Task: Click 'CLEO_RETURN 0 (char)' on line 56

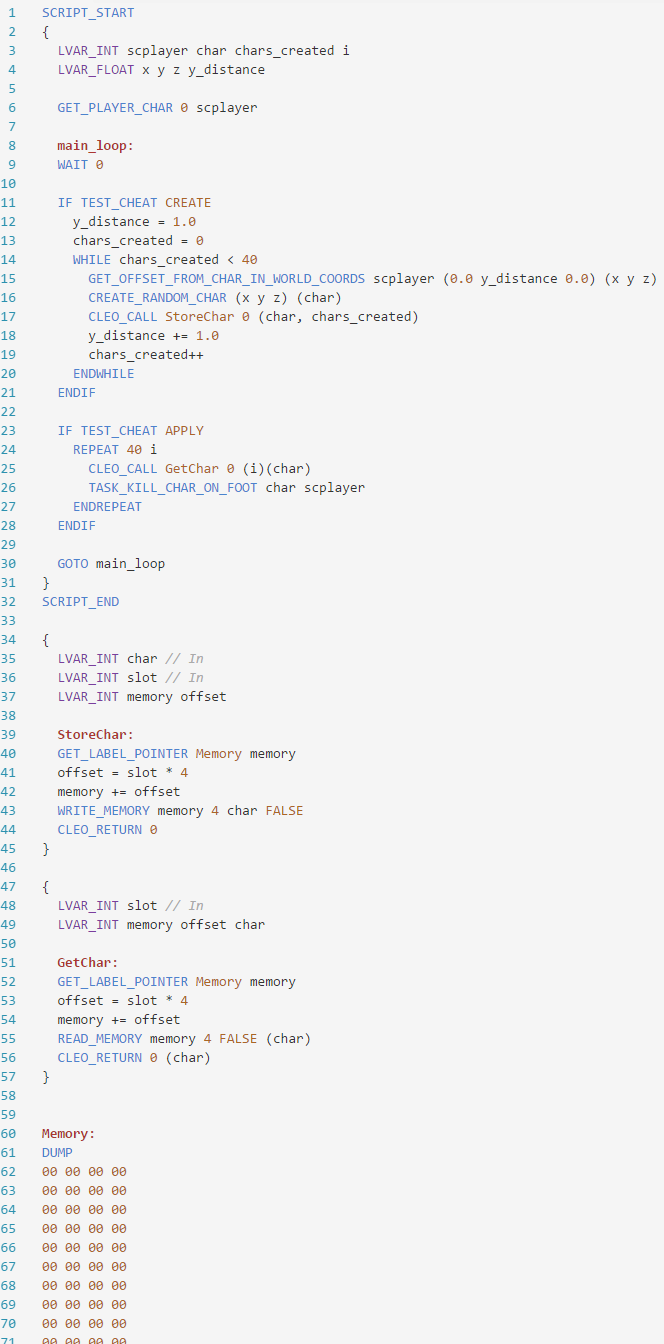Action: point(134,1058)
